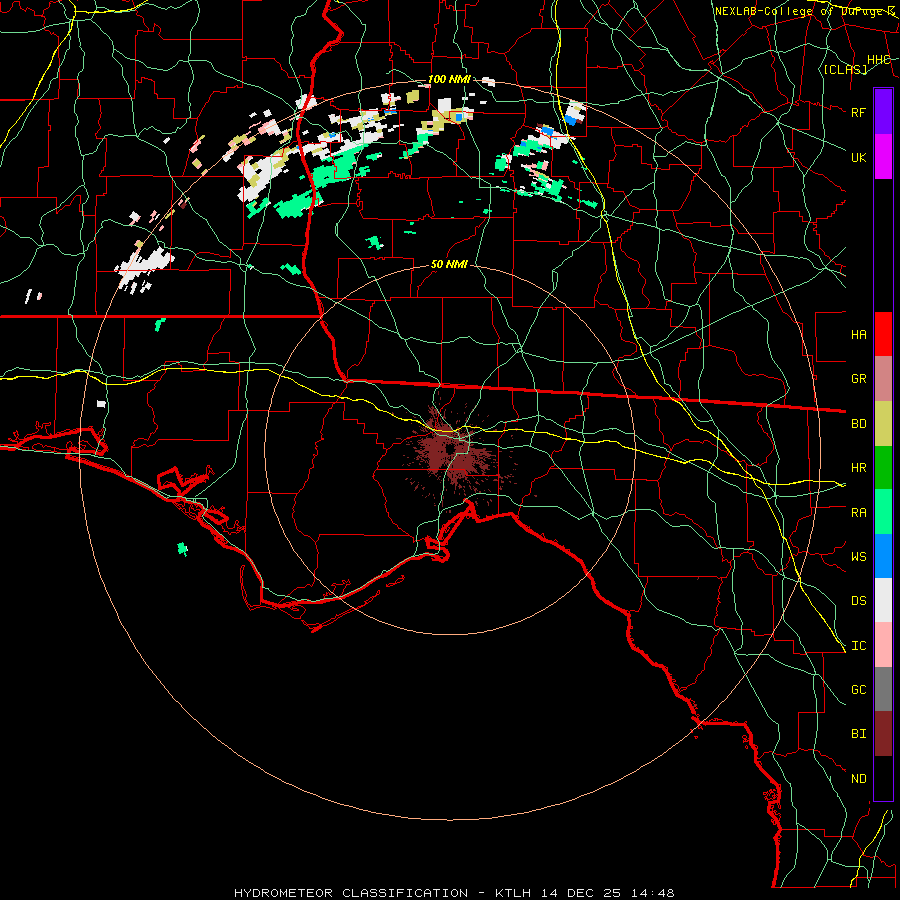Screen dimensions: 900x900
Task: Click the brown biological echo cluster at radar center
Action: pos(453,451)
